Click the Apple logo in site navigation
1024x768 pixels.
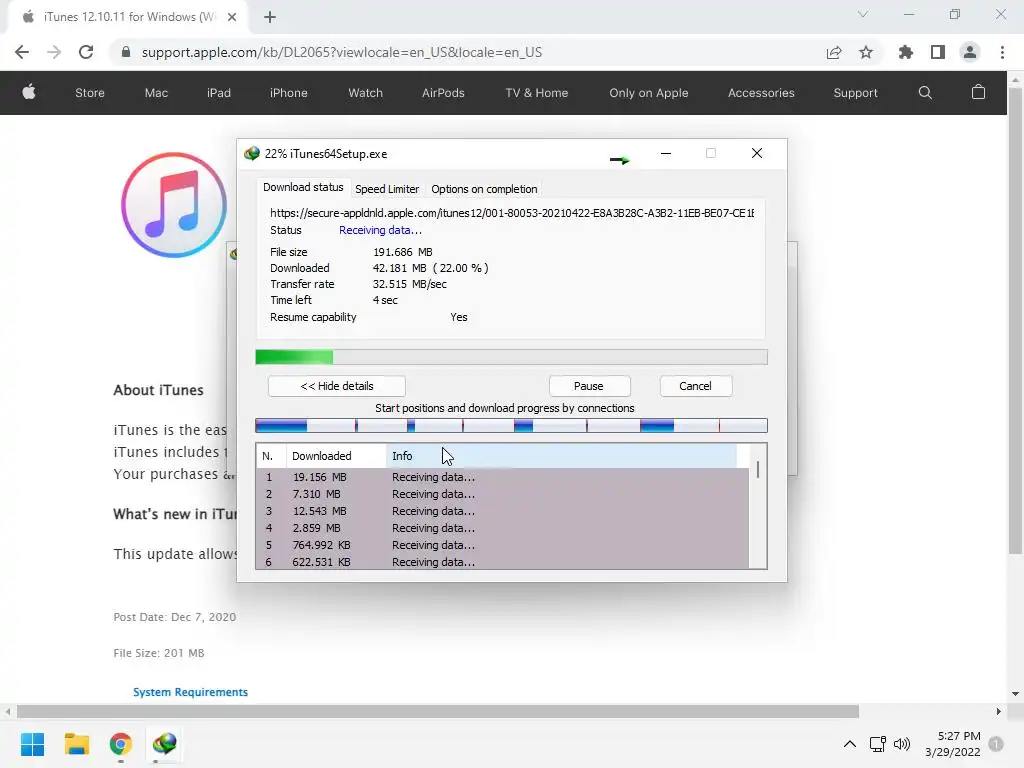pos(29,92)
